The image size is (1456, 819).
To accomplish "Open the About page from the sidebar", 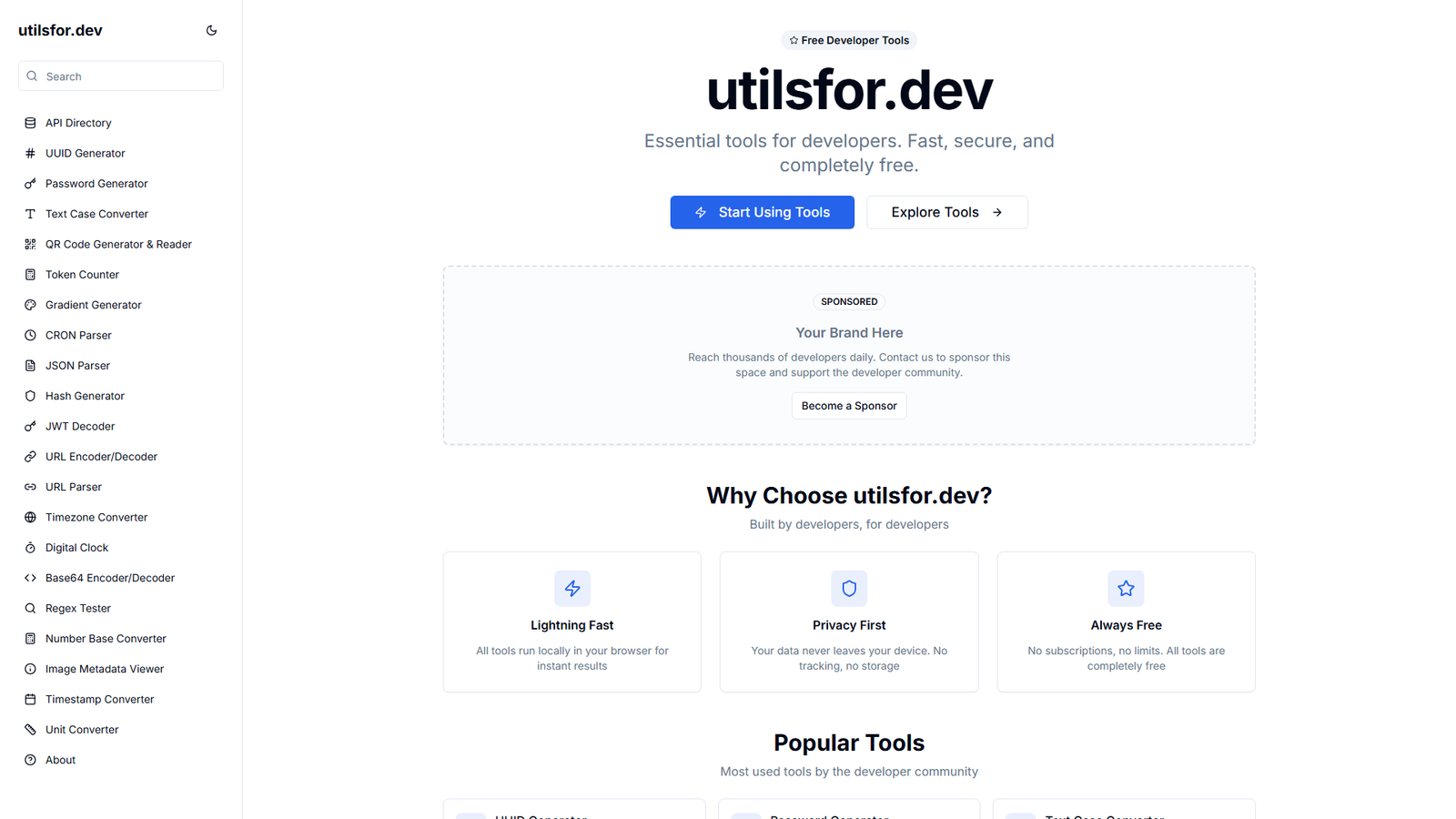I will [x=60, y=759].
